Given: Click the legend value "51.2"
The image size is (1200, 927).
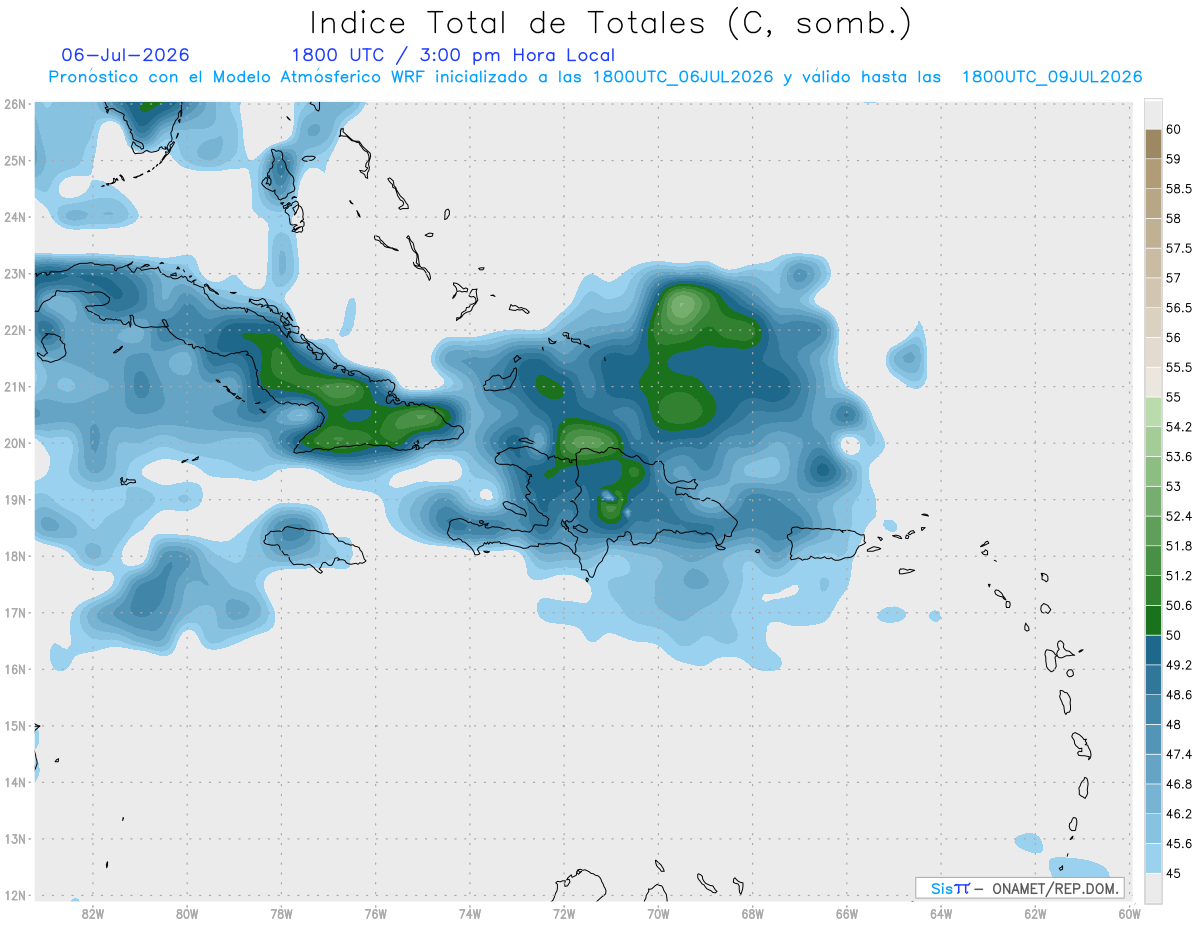Looking at the screenshot, I should pos(1179,576).
